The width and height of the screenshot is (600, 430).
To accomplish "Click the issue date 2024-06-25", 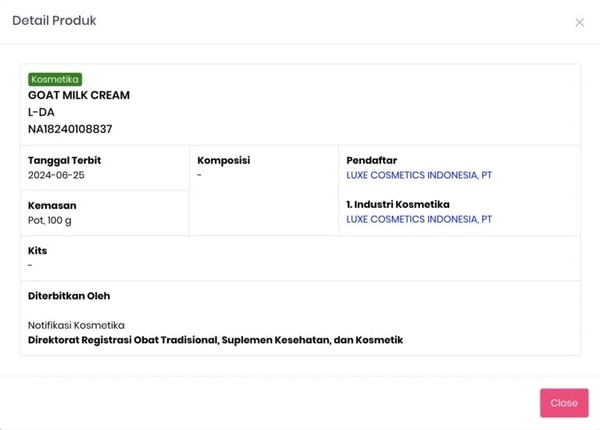I will click(x=56, y=175).
